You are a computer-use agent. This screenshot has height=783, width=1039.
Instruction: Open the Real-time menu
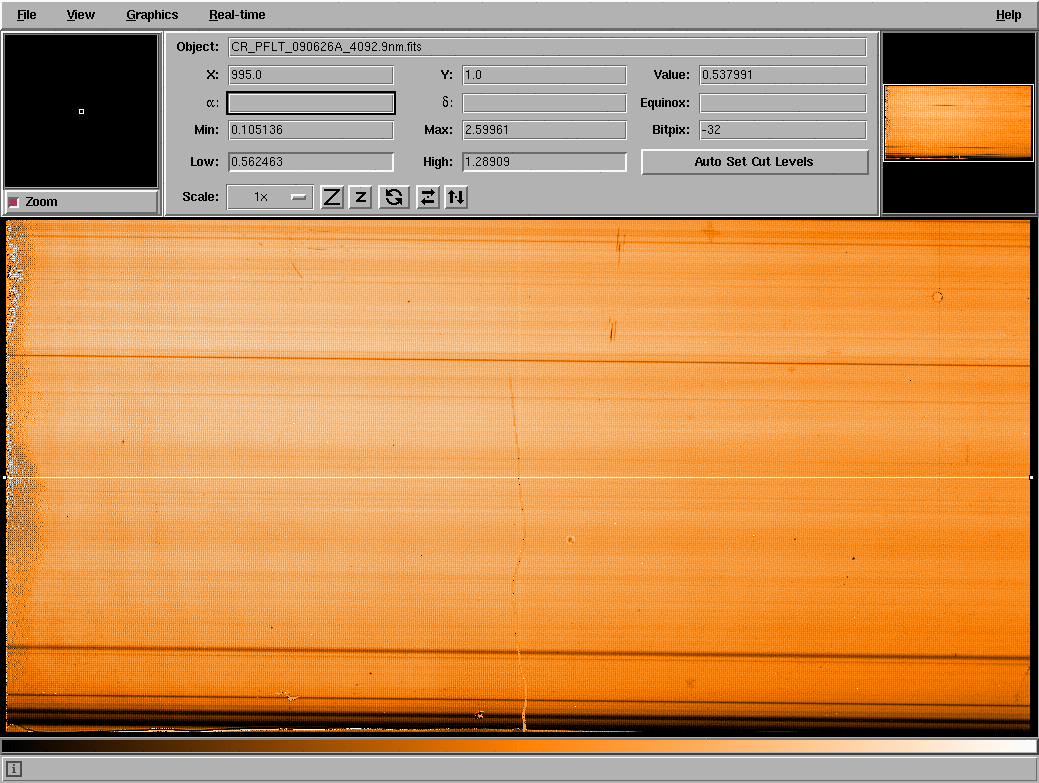pos(237,15)
